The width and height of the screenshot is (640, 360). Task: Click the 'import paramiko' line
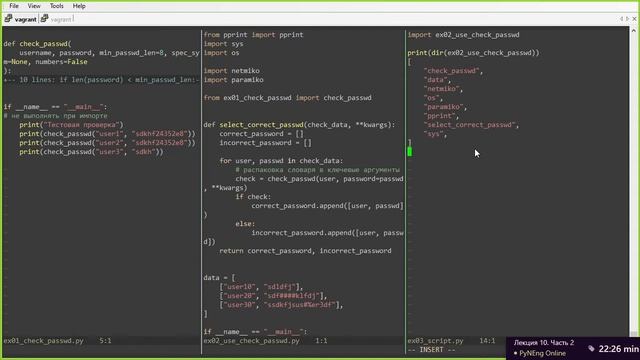(x=233, y=80)
